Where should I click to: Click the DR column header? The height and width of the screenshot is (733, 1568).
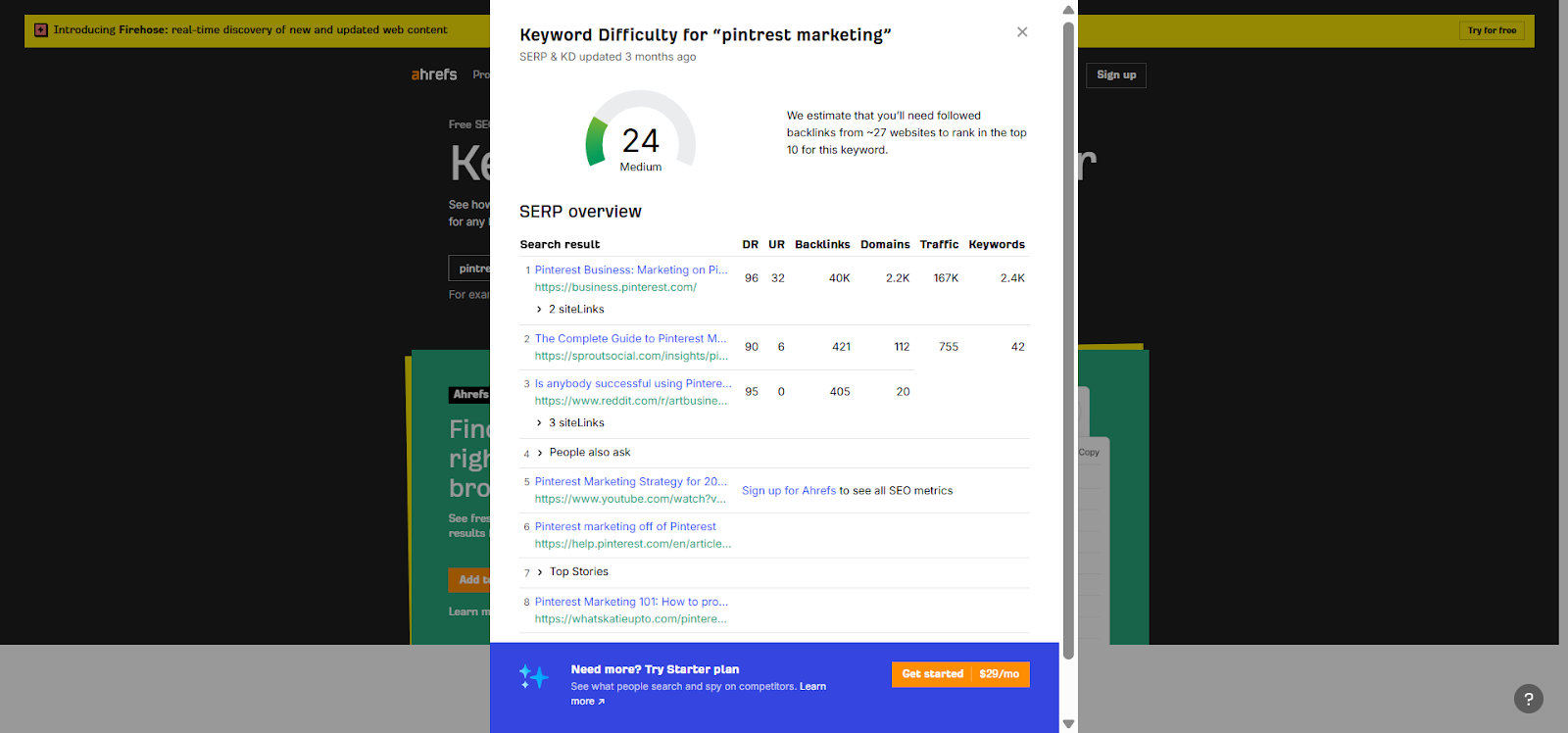pos(751,245)
